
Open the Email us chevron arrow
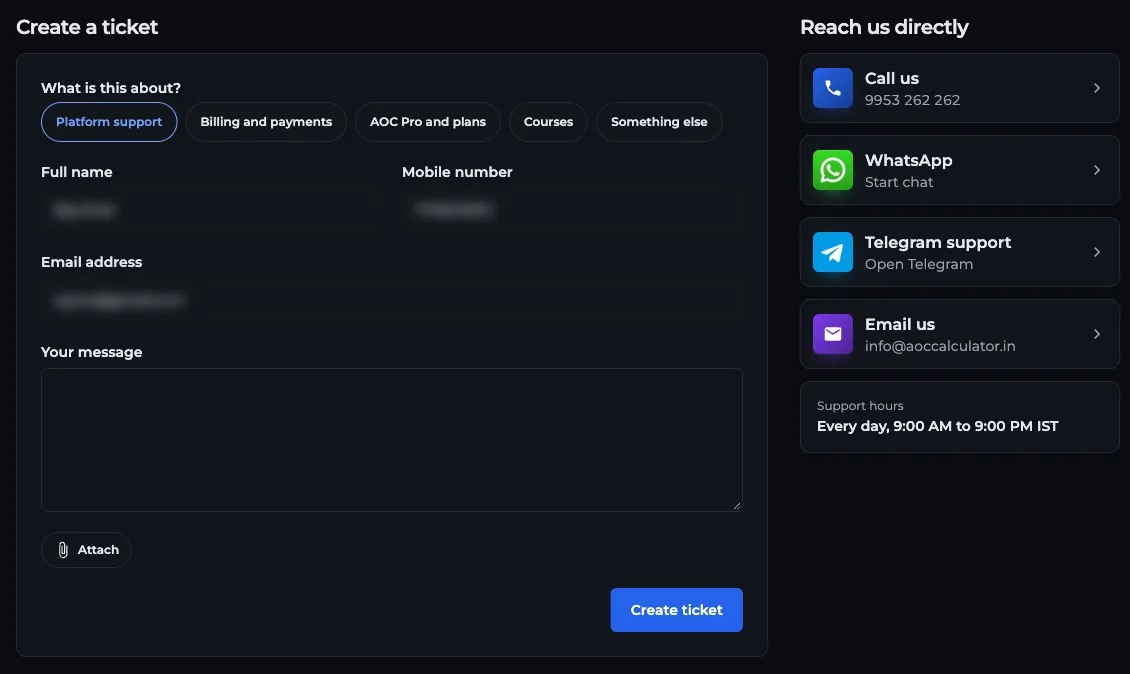click(x=1097, y=334)
